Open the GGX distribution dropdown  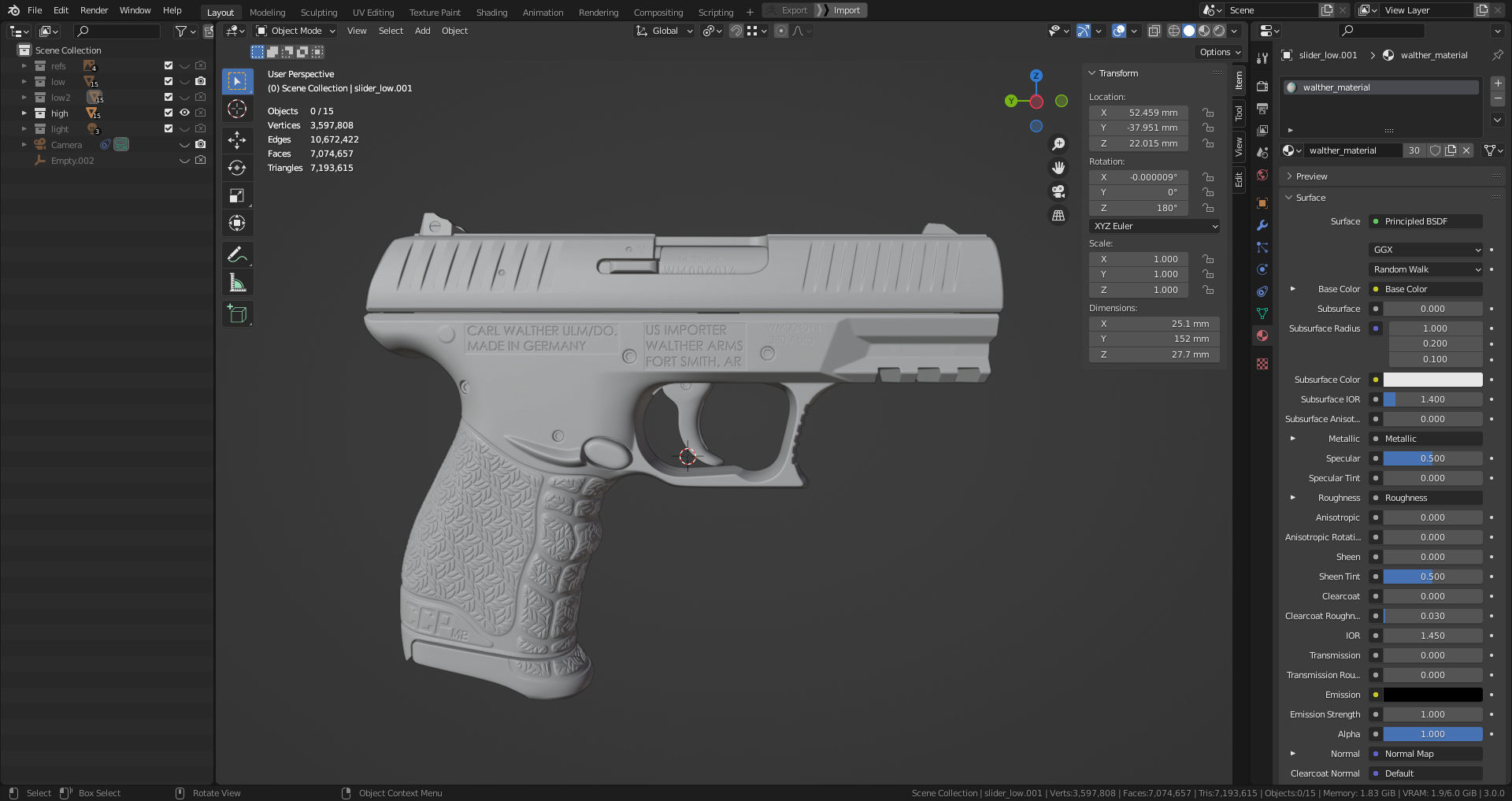point(1426,250)
